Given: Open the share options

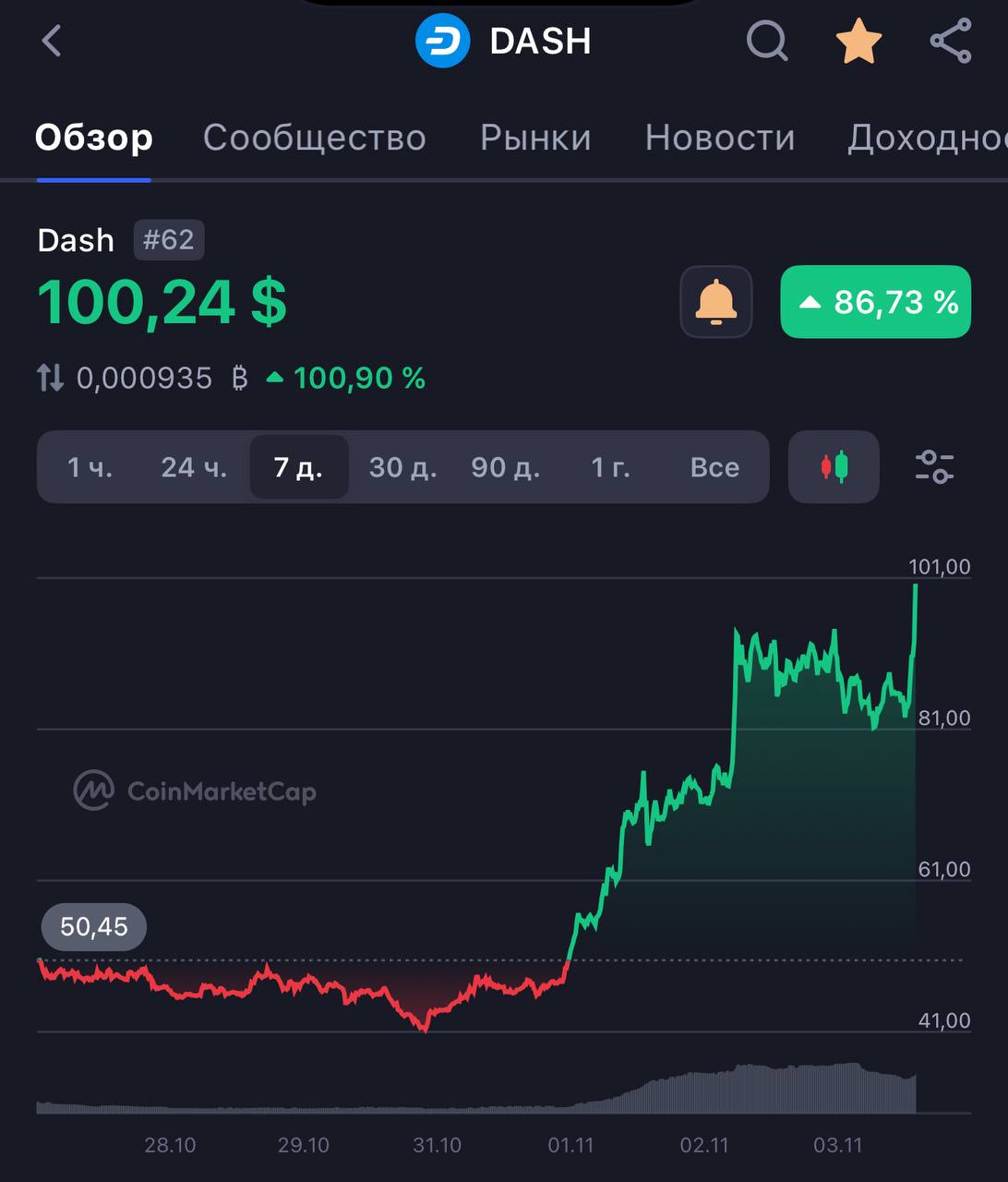Looking at the screenshot, I should [x=949, y=41].
